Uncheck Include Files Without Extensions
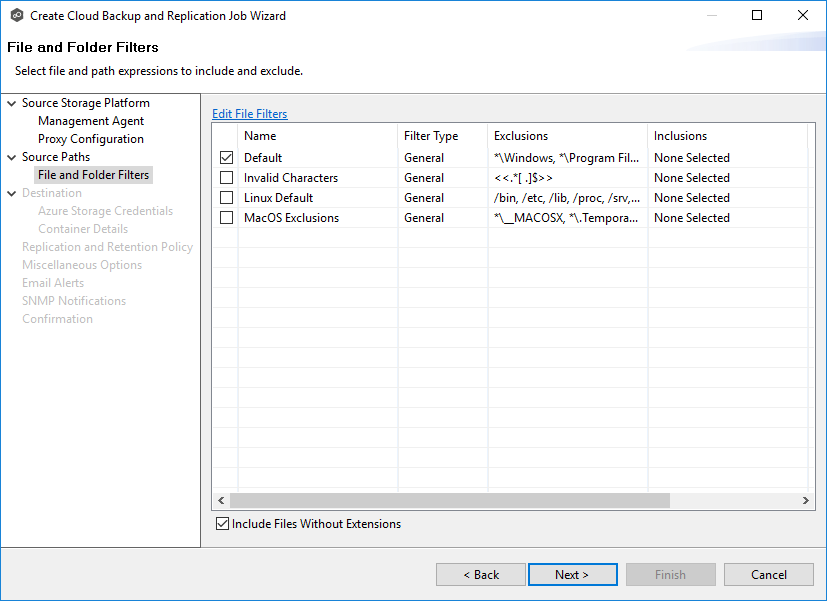Viewport: 827px width, 601px height. [222, 523]
